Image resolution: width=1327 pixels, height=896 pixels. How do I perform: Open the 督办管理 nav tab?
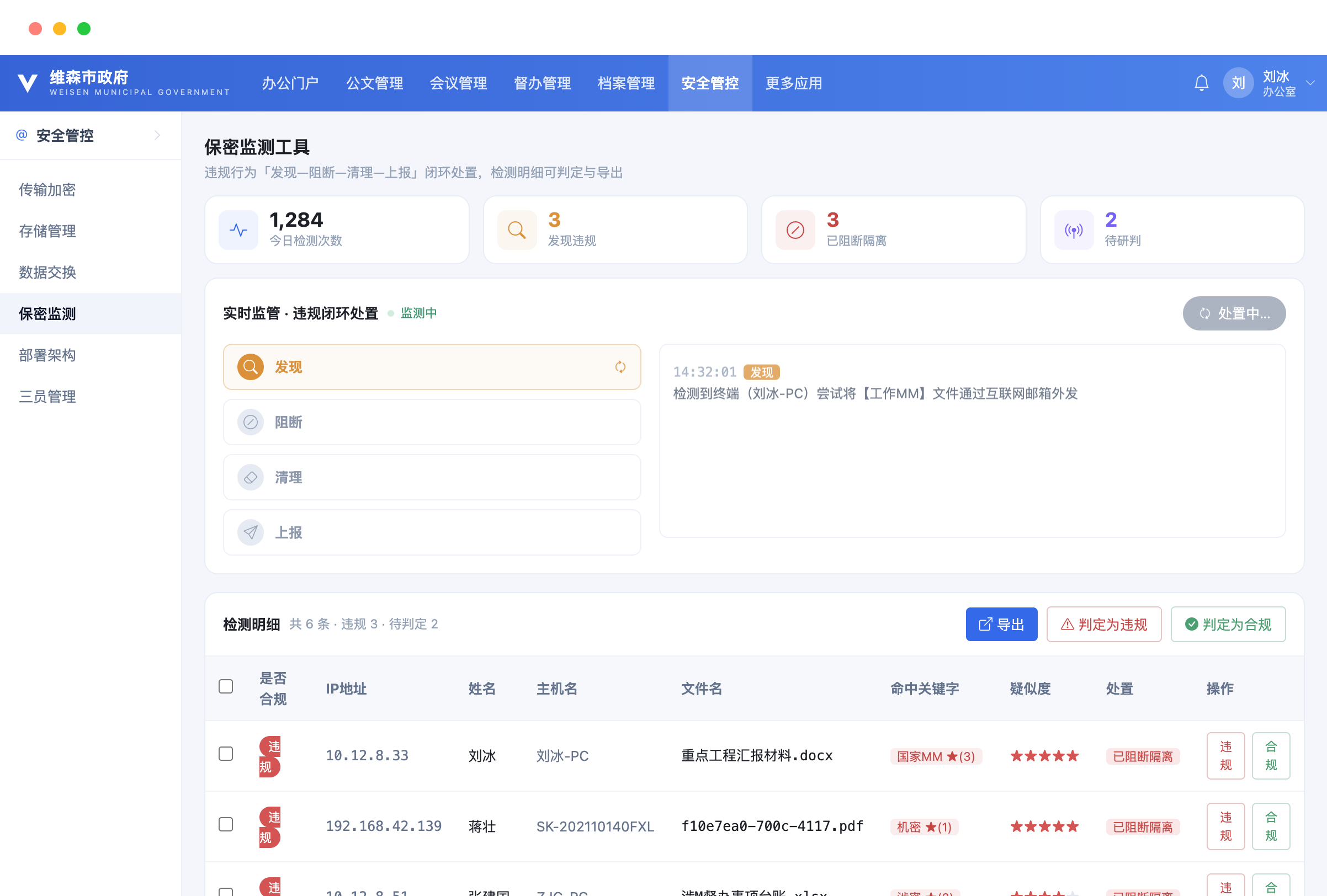[x=543, y=83]
